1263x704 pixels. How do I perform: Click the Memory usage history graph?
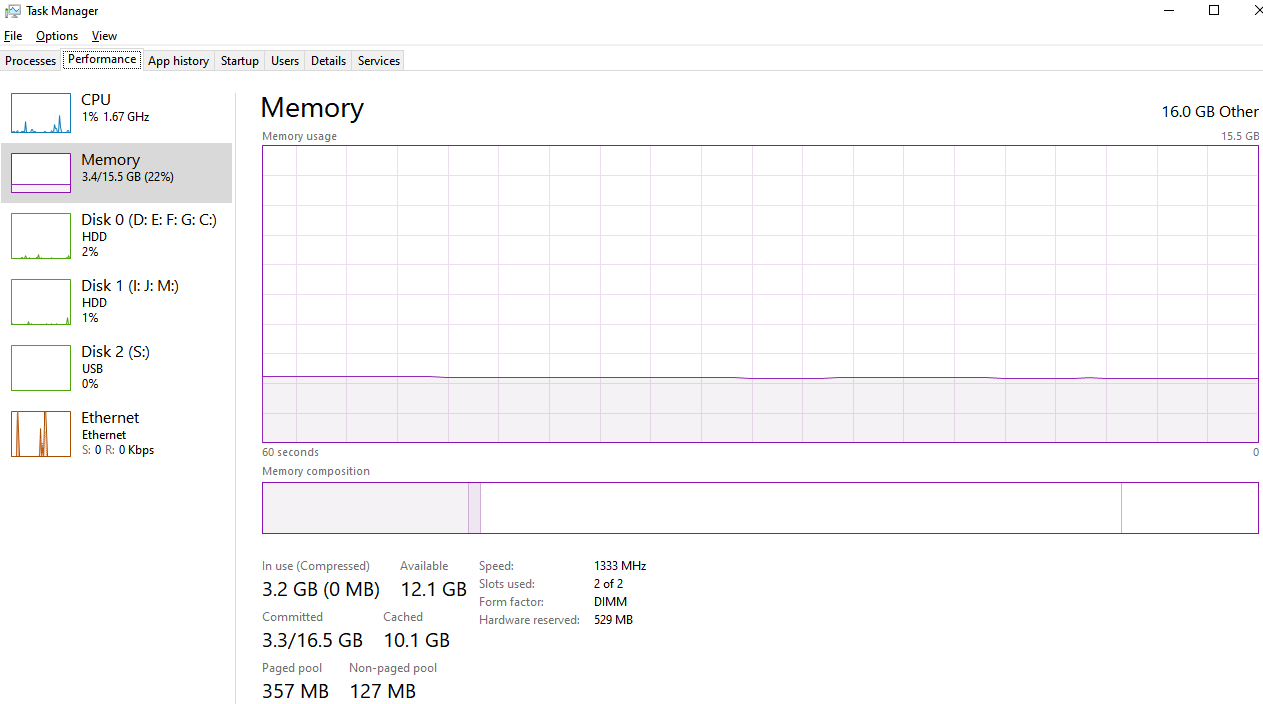click(x=760, y=293)
